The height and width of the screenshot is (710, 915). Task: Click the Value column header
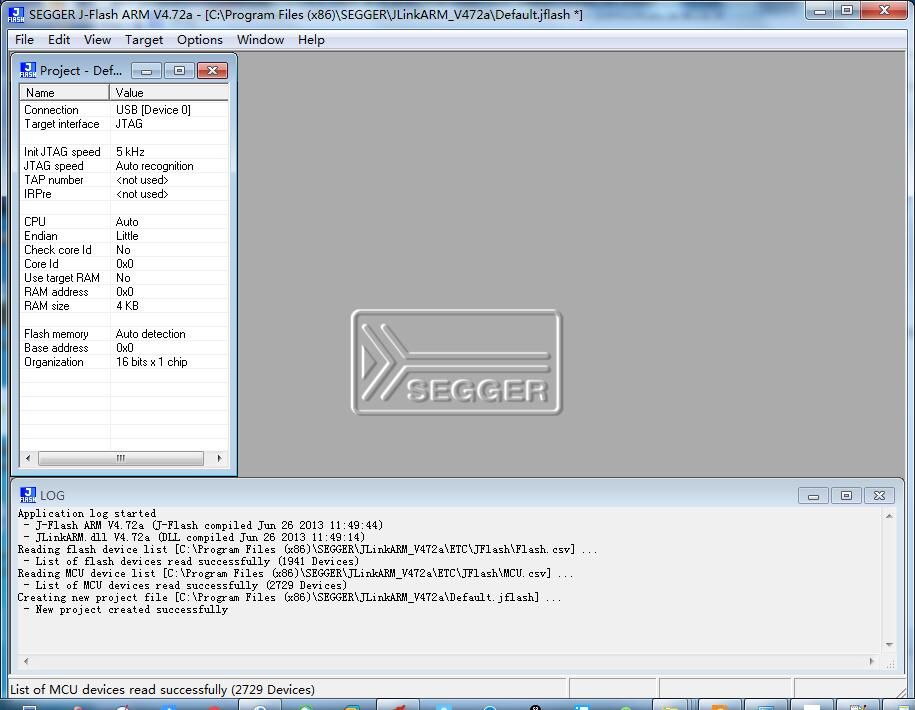169,93
